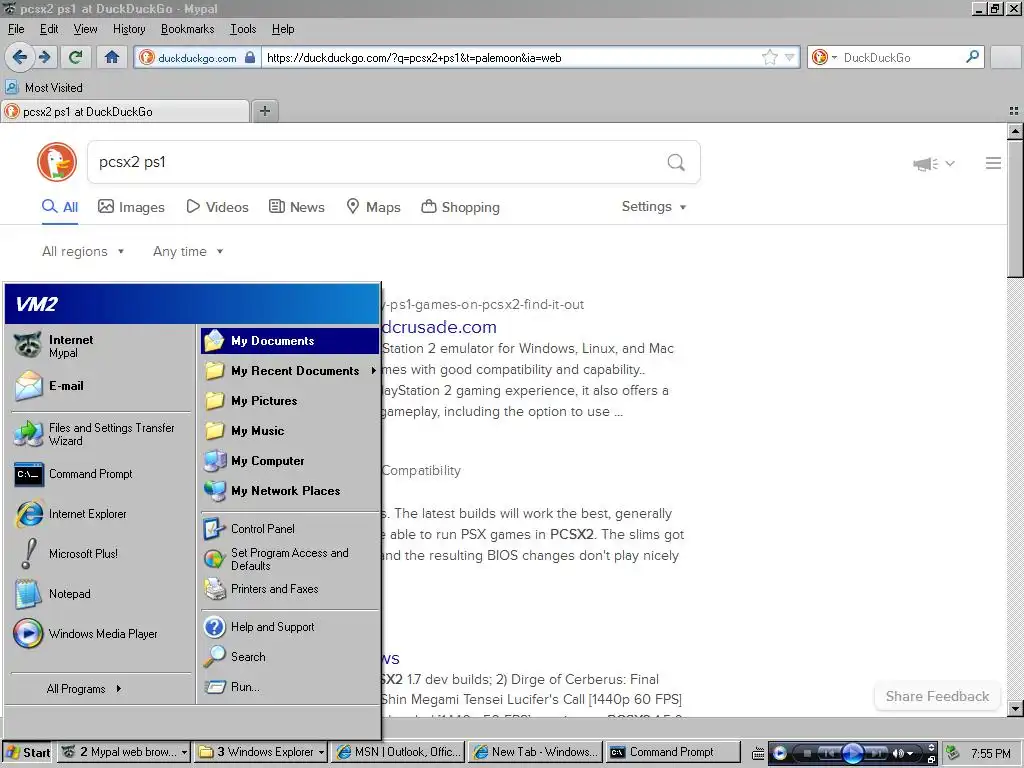Viewport: 1024px width, 768px height.
Task: Open a new browser tab
Action: tap(264, 111)
